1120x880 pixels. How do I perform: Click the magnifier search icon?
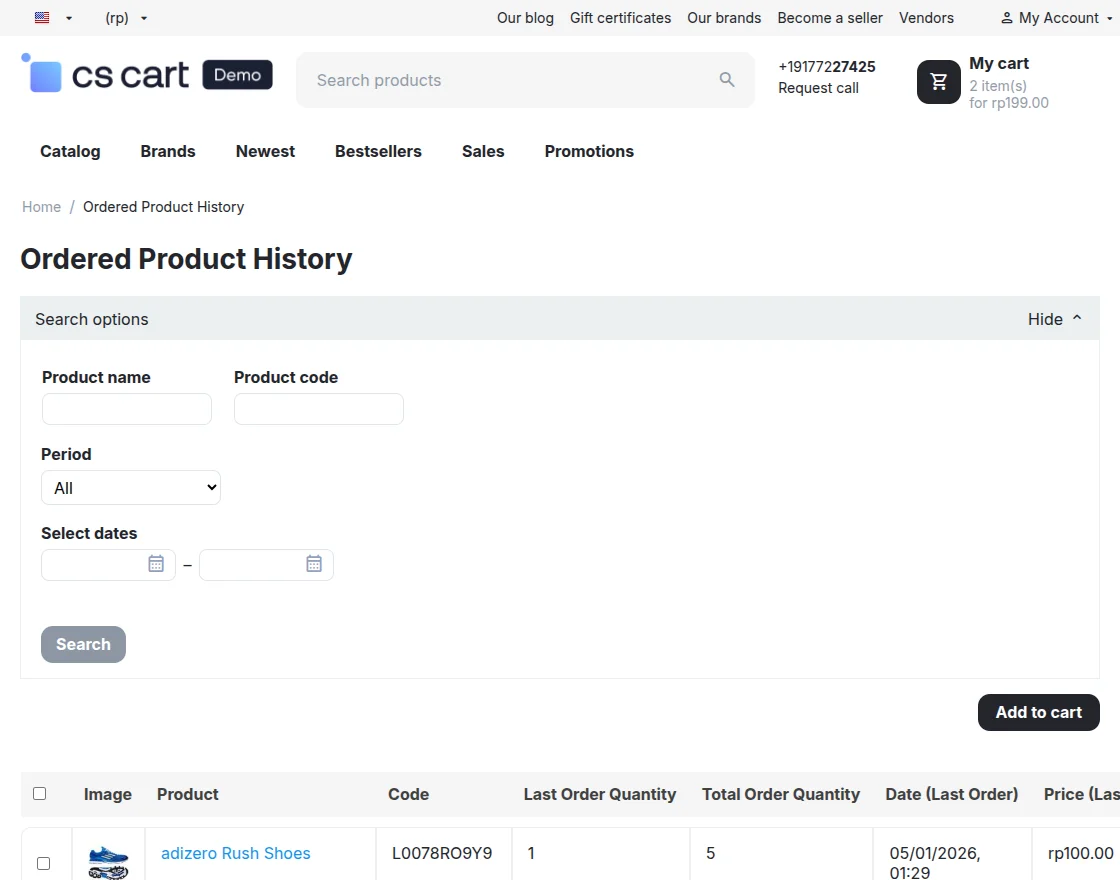(x=726, y=79)
